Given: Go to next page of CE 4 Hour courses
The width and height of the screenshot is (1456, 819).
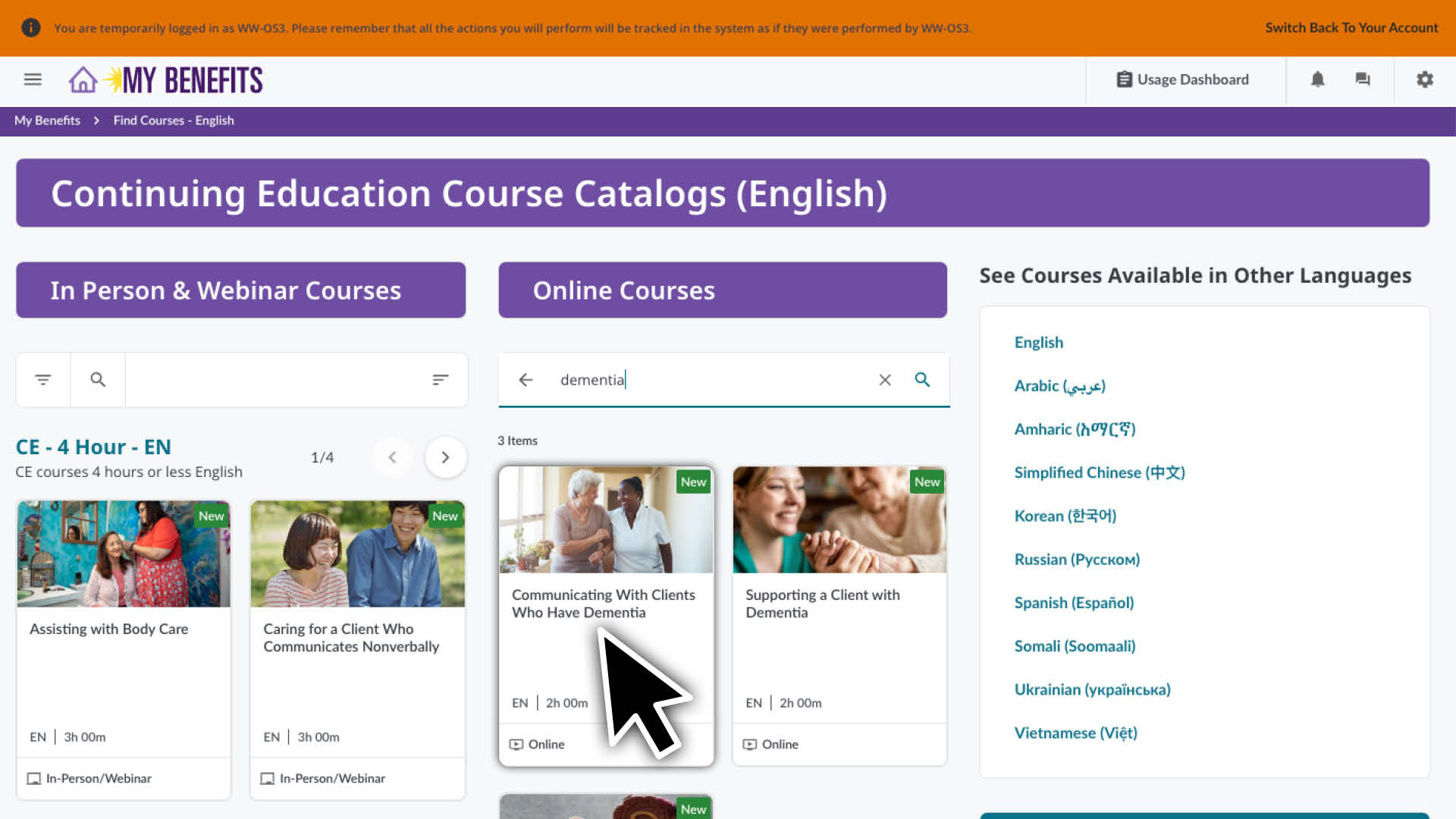Looking at the screenshot, I should [x=446, y=457].
